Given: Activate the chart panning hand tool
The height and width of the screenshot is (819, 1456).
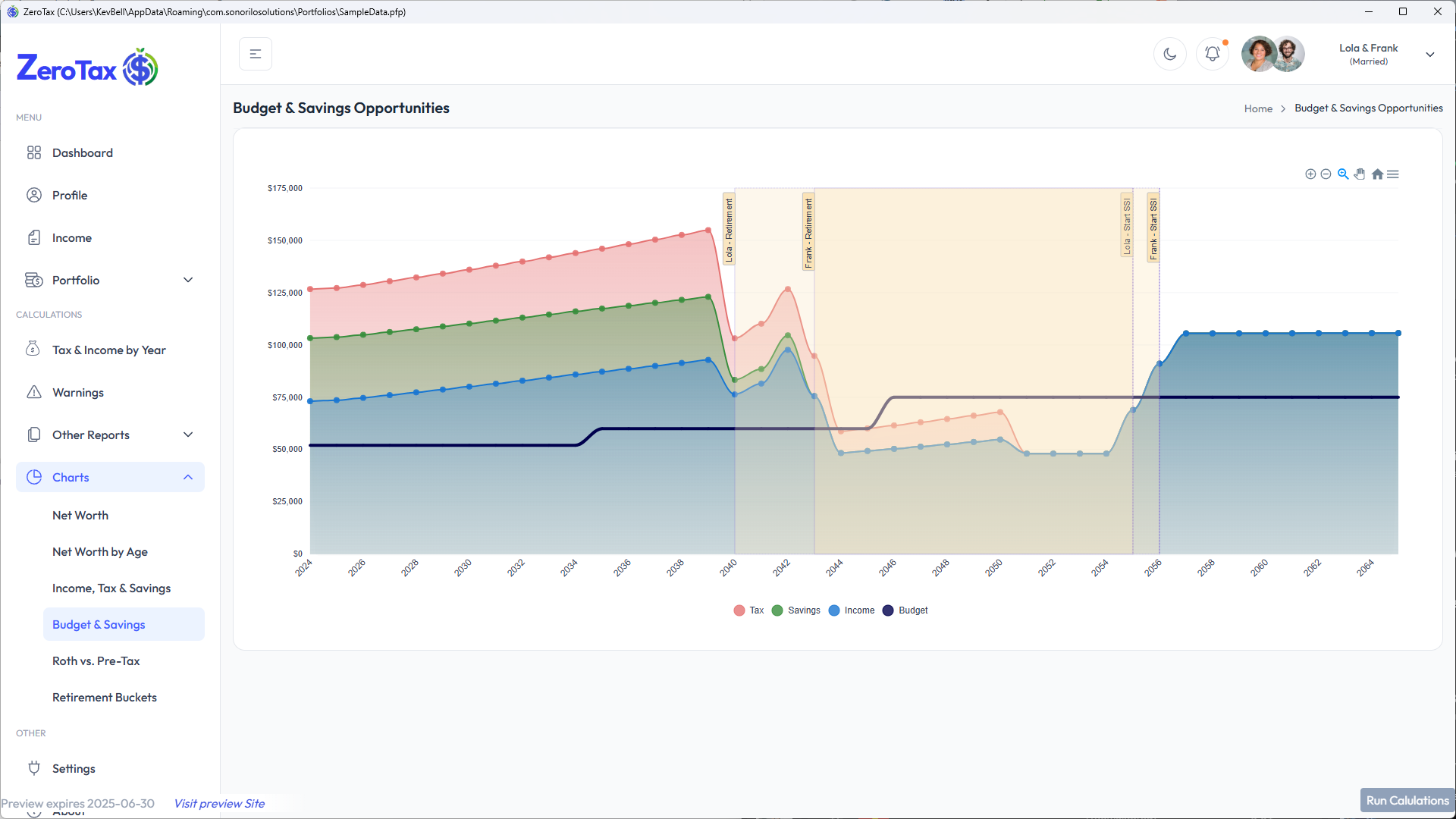Looking at the screenshot, I should tap(1360, 174).
